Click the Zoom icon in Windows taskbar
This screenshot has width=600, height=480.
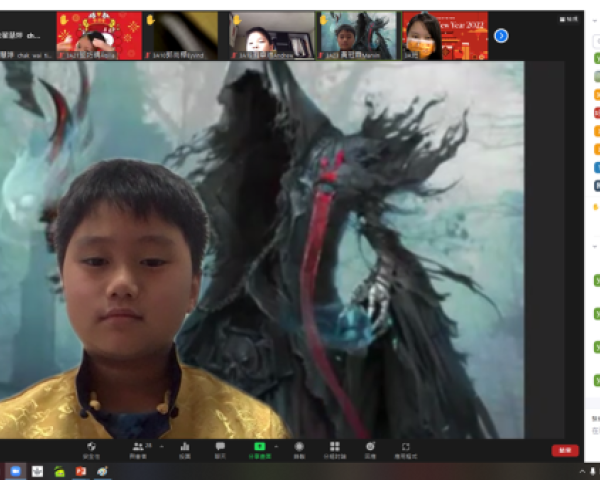click(x=15, y=471)
